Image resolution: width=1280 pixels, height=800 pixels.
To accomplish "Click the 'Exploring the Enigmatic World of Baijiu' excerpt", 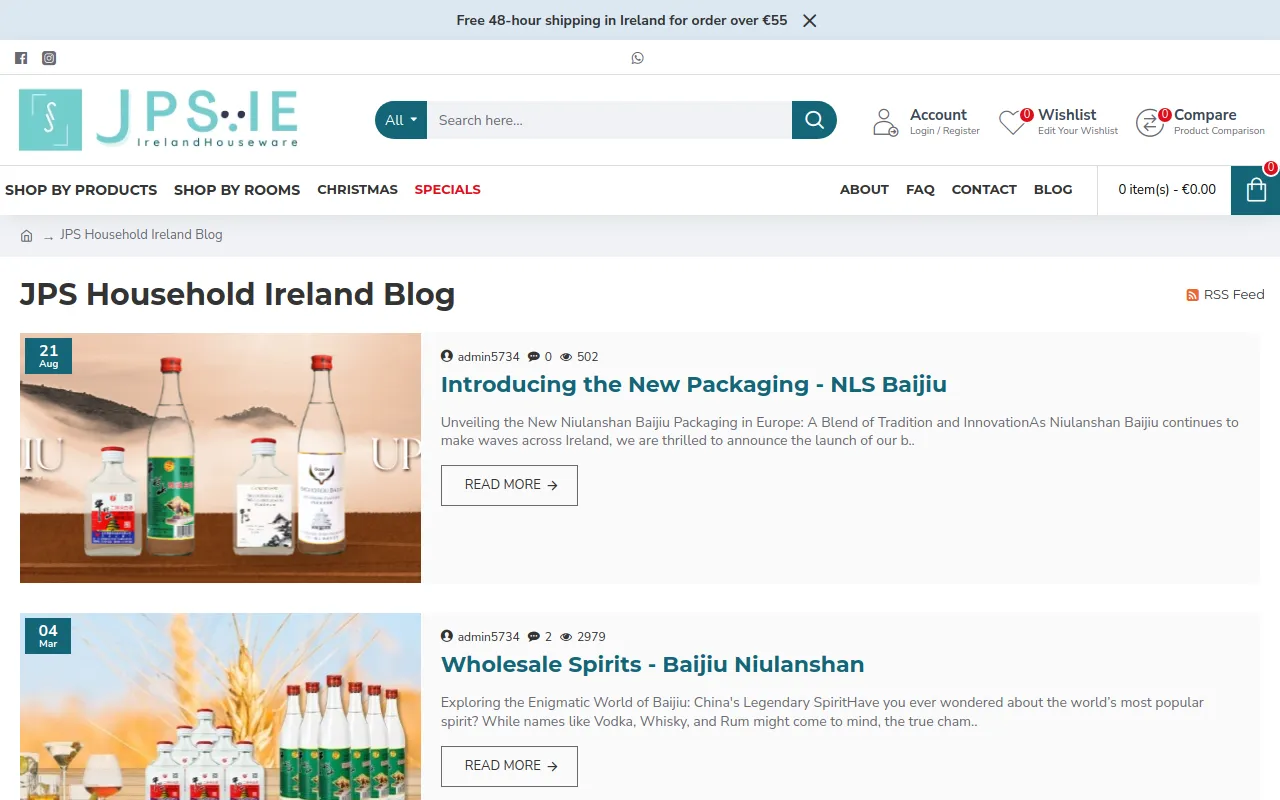I will point(822,712).
